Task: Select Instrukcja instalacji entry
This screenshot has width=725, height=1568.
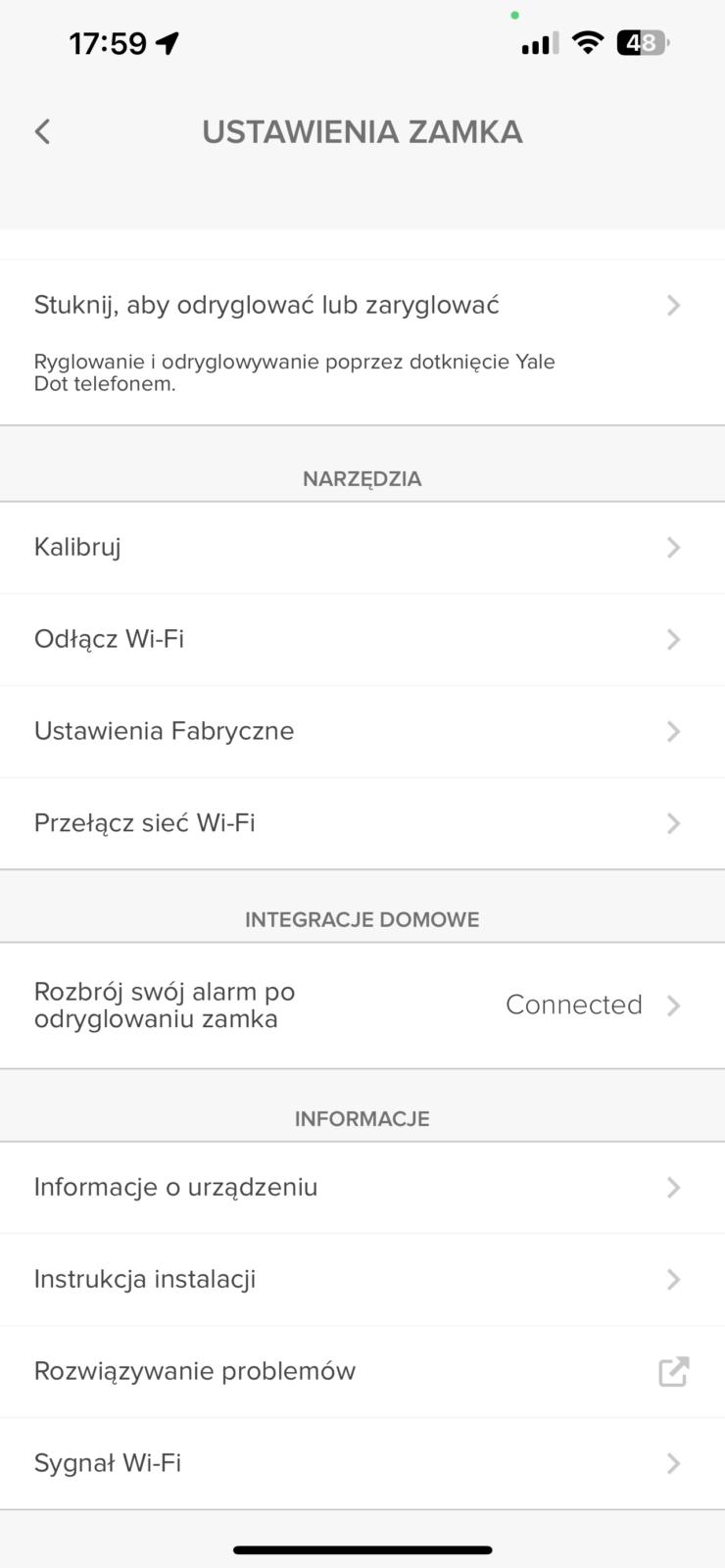Action: click(145, 1280)
